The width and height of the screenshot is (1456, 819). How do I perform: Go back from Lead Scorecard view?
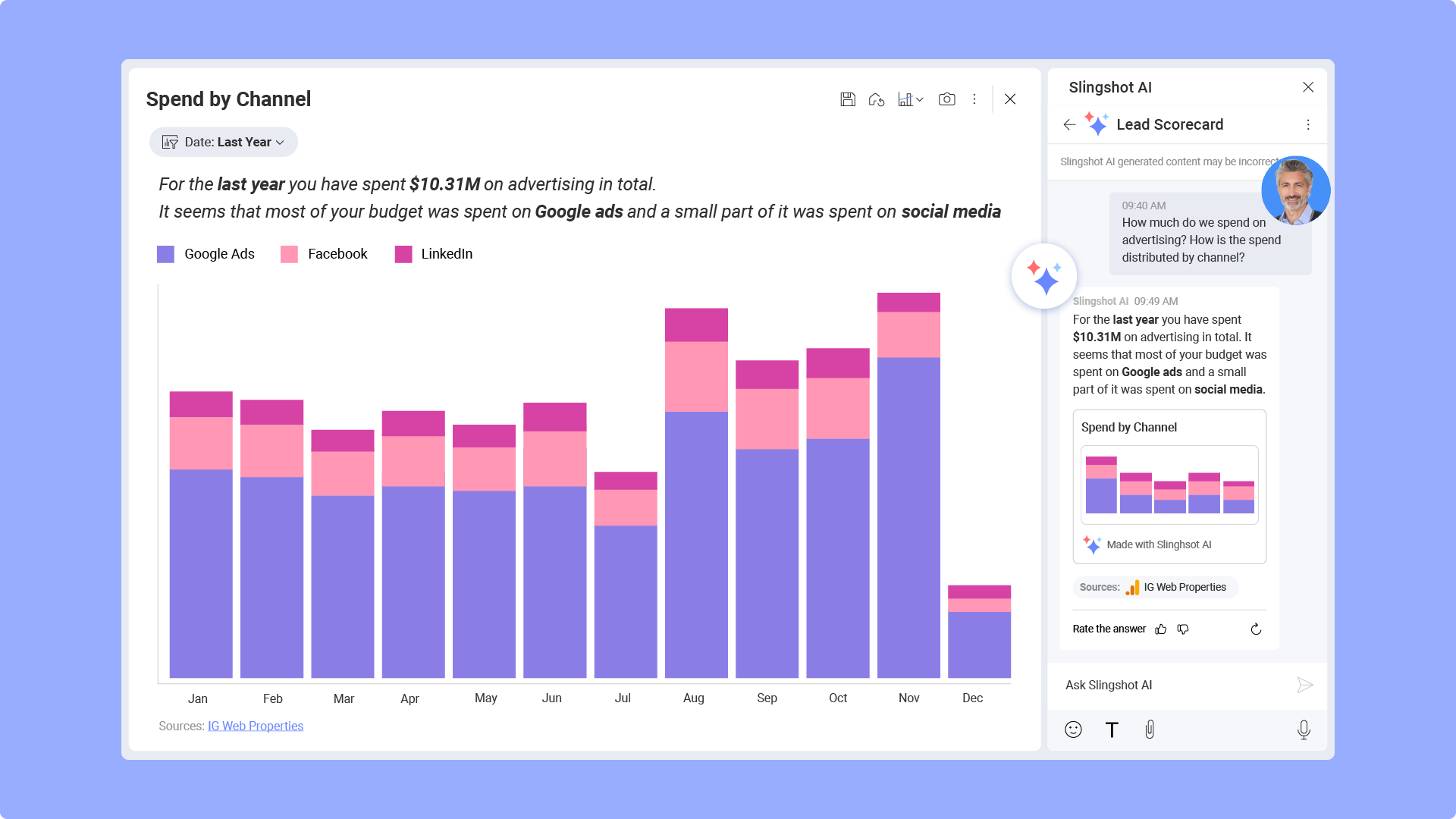pos(1069,124)
